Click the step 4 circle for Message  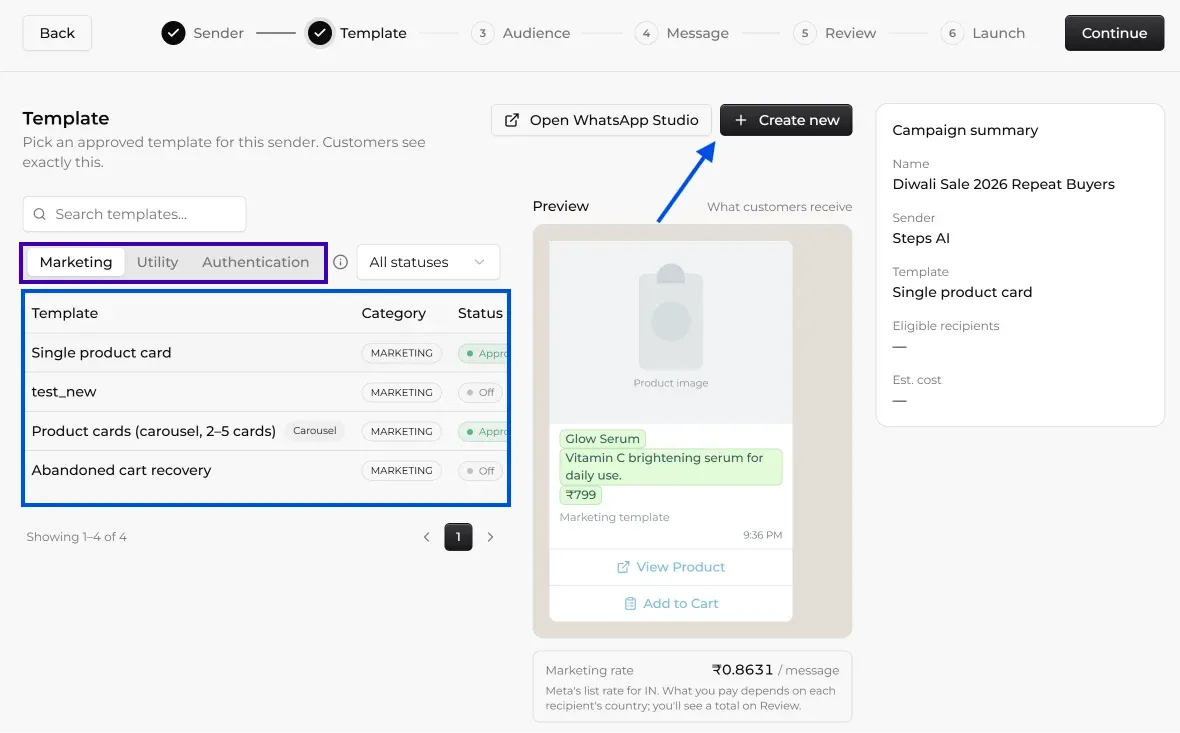click(x=646, y=33)
